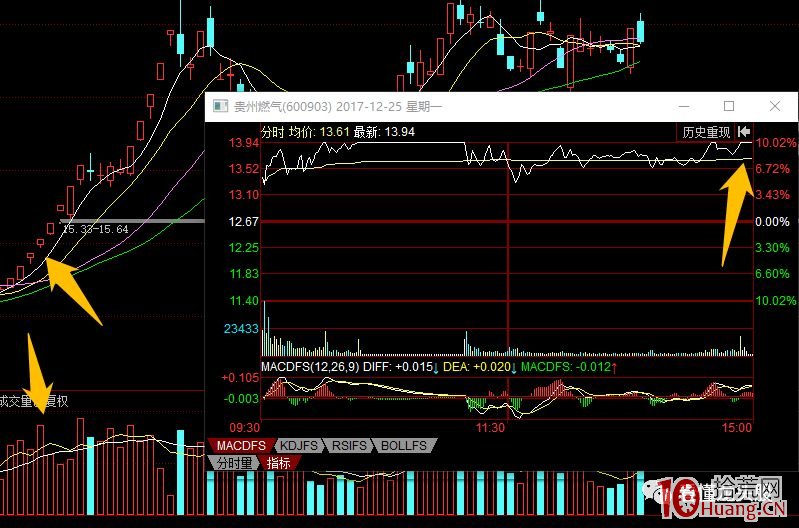This screenshot has width=799, height=528.
Task: Click the 12.67 baseline price label
Action: [244, 222]
